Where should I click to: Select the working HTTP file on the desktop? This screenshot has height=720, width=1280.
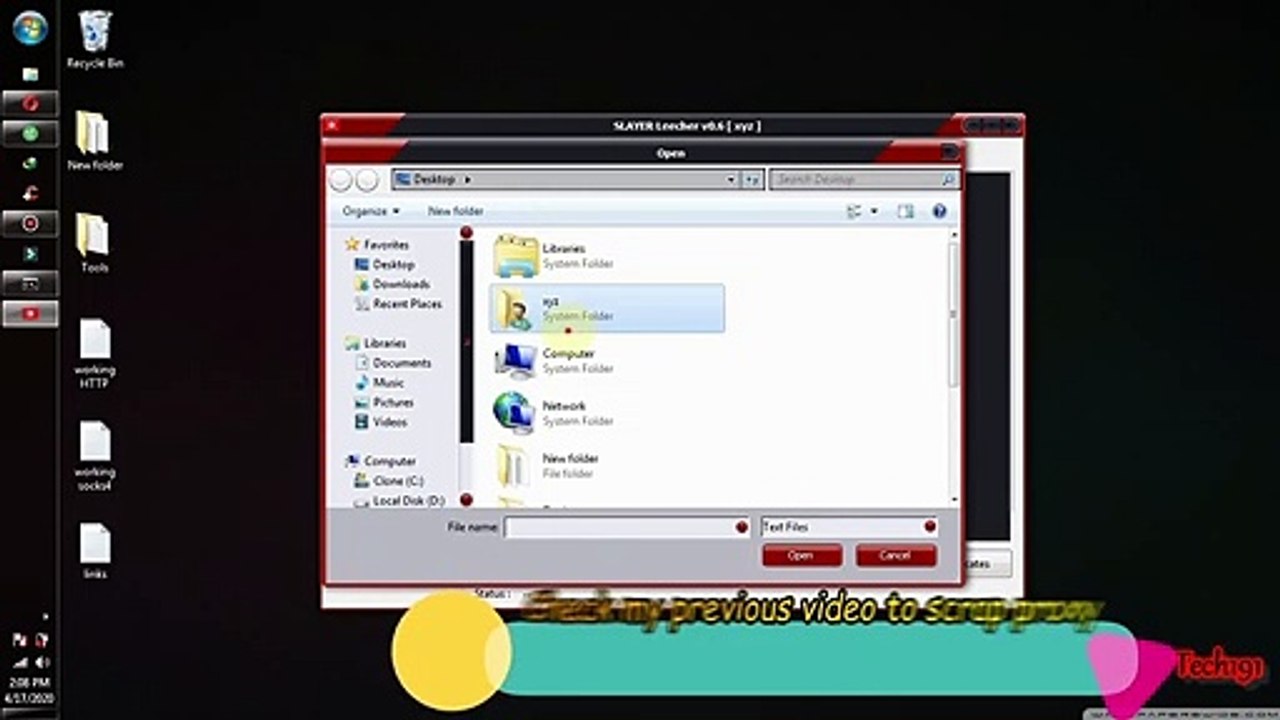click(94, 355)
